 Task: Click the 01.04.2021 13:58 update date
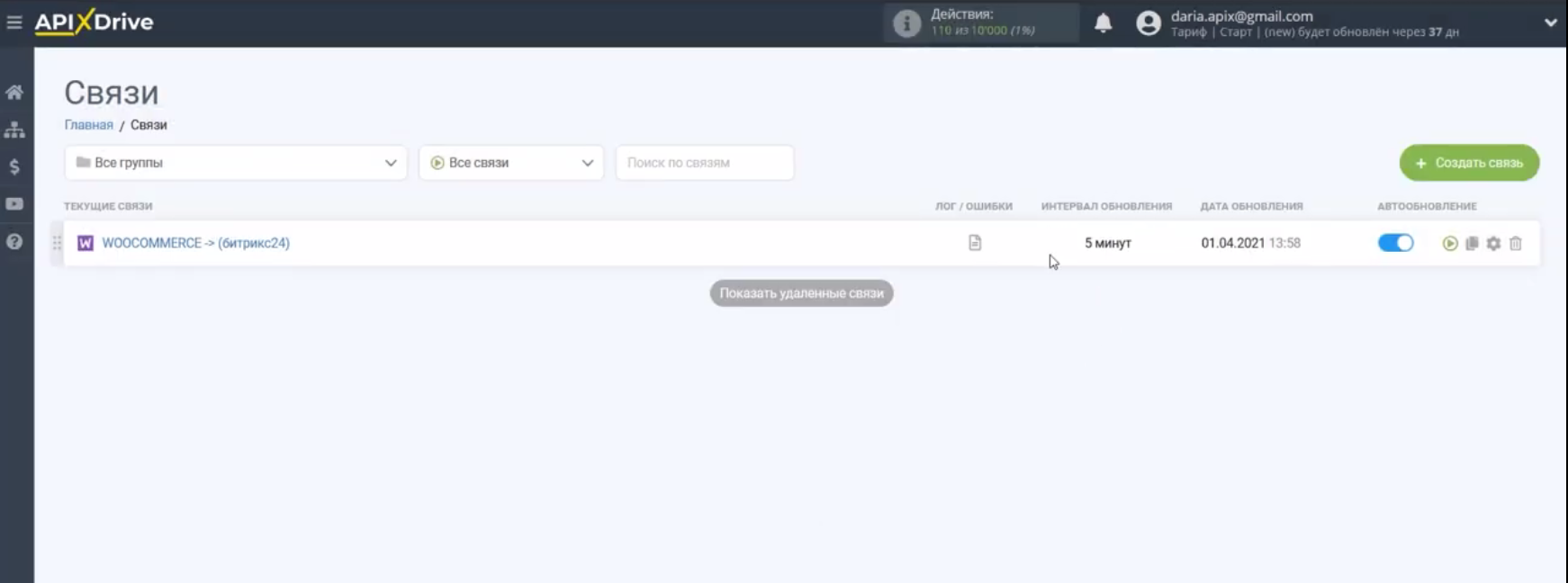[1250, 243]
